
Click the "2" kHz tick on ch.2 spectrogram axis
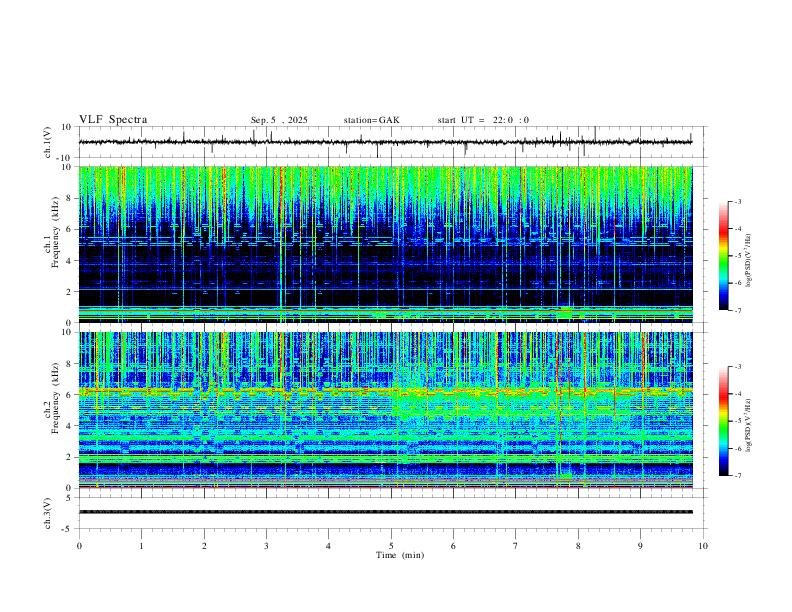70,457
